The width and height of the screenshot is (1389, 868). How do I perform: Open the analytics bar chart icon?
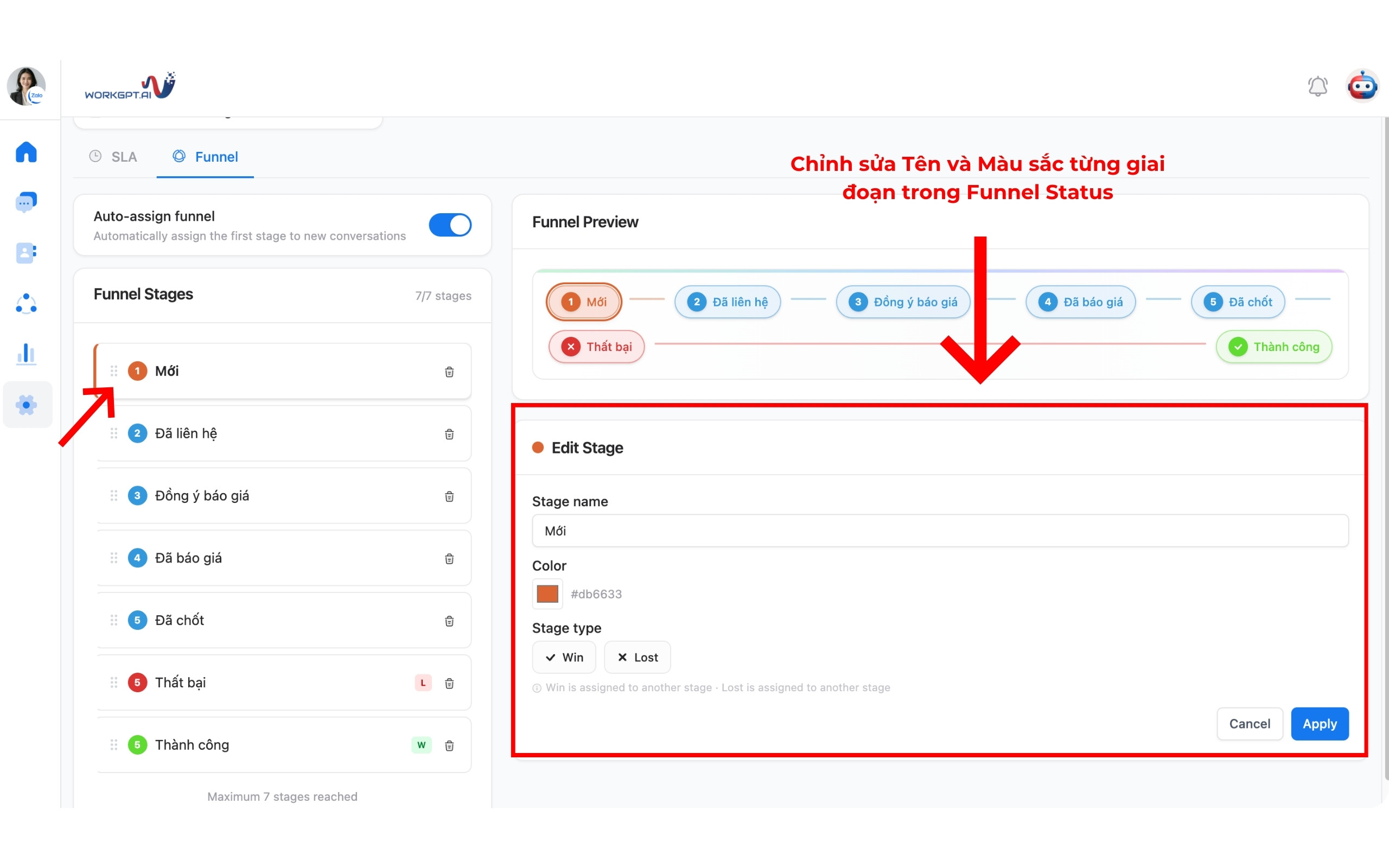click(27, 354)
